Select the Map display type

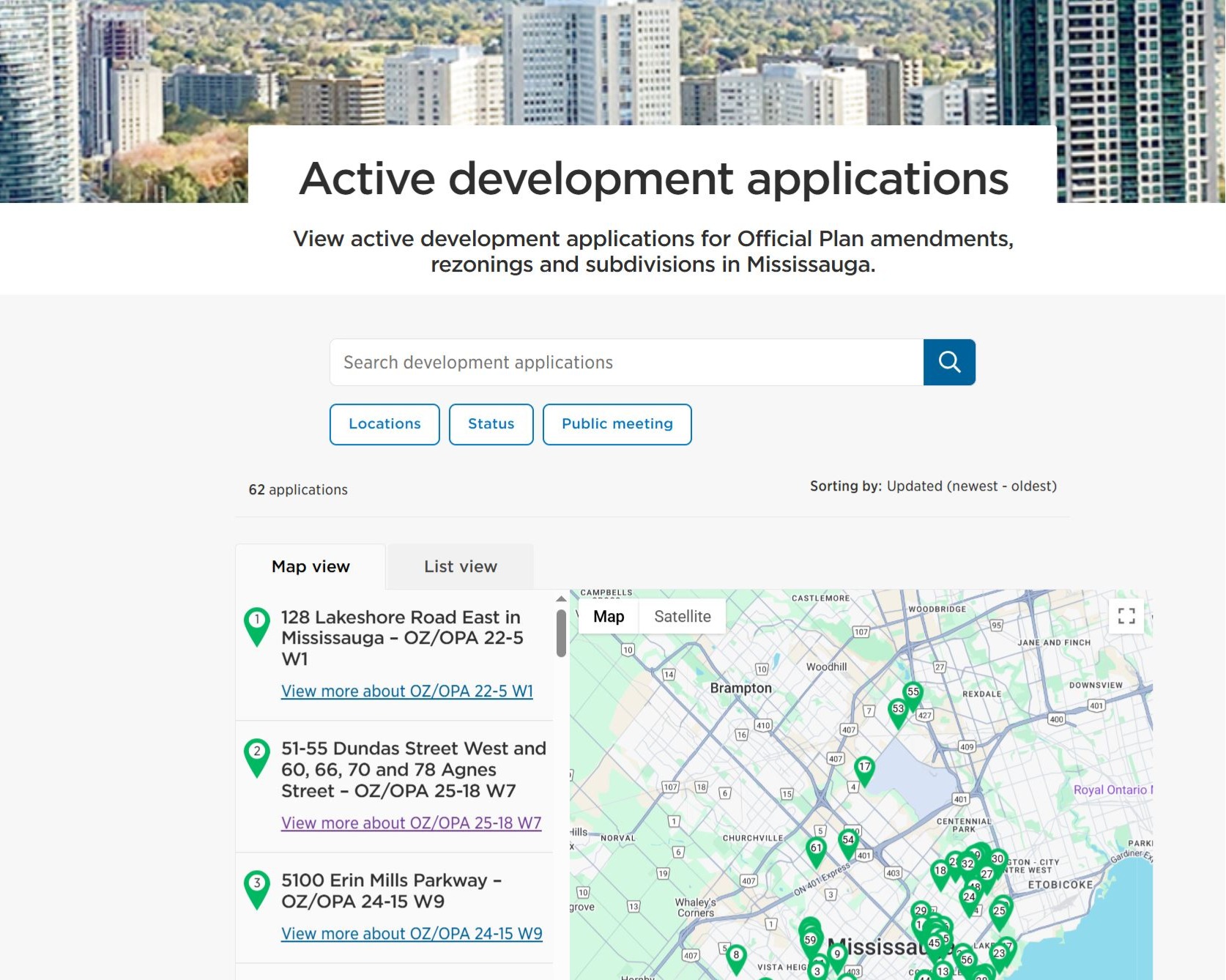609,617
